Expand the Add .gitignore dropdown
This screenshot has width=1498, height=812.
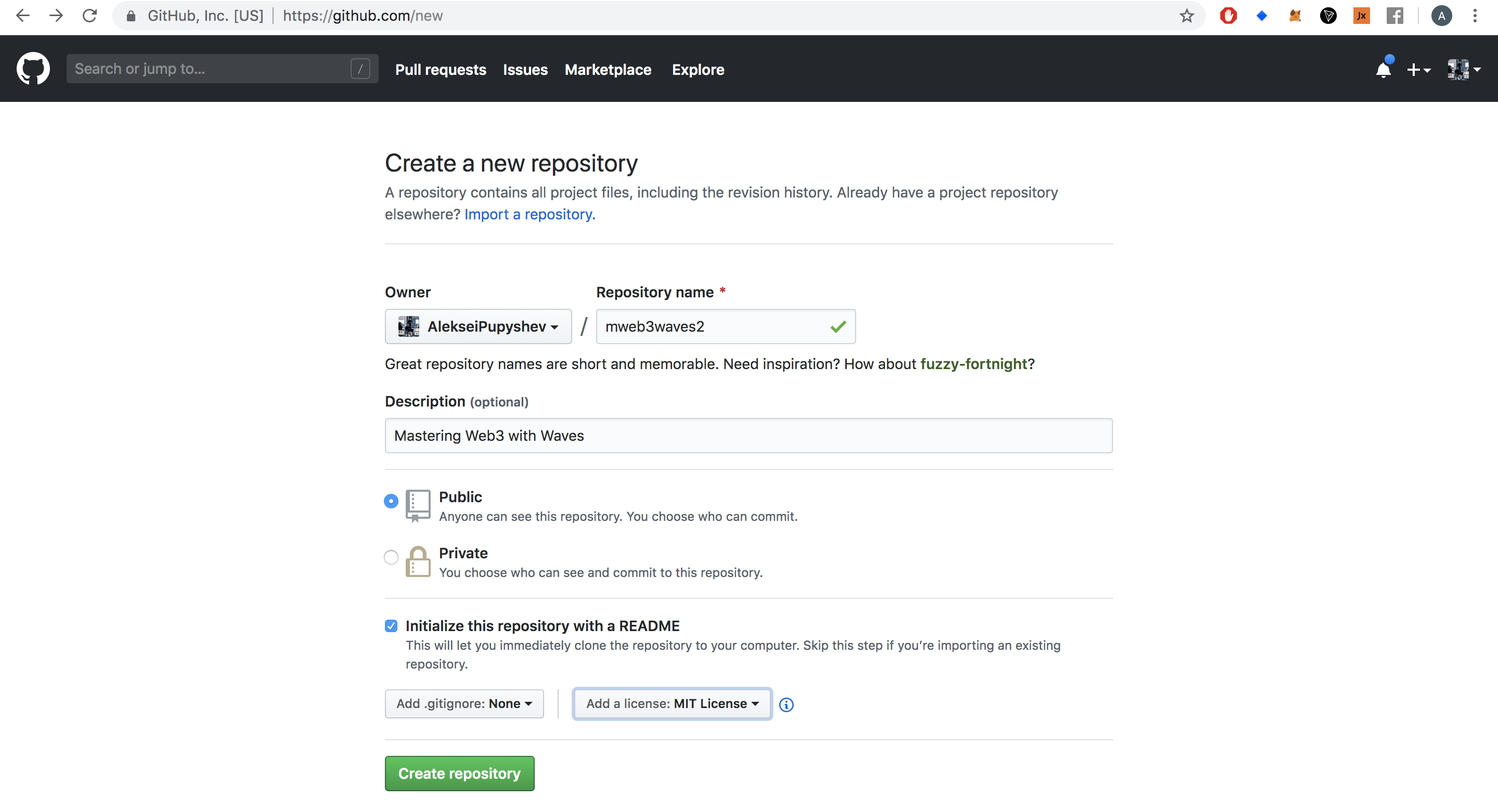(x=464, y=704)
